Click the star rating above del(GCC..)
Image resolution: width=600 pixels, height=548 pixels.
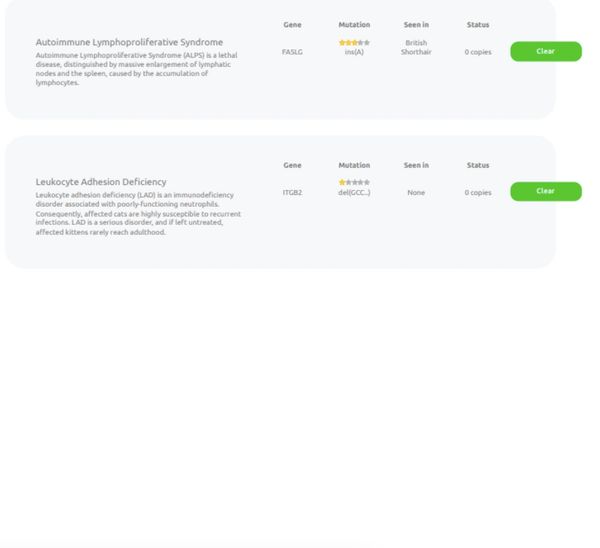354,183
